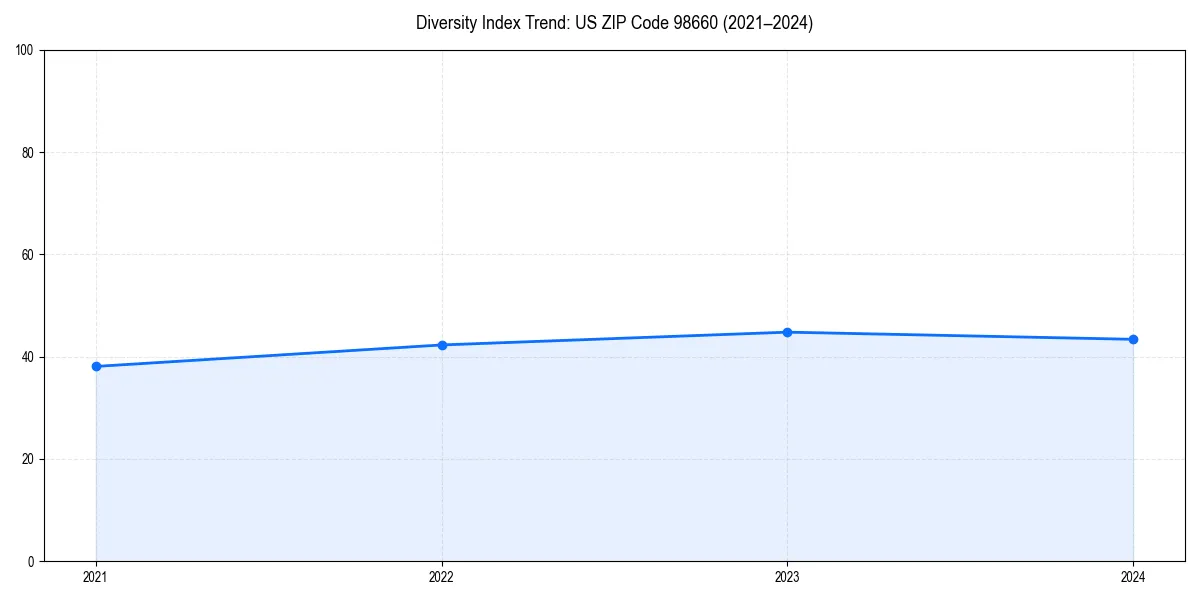1200x600 pixels.
Task: Click the lowest point on the trend line
Action: pos(96,366)
